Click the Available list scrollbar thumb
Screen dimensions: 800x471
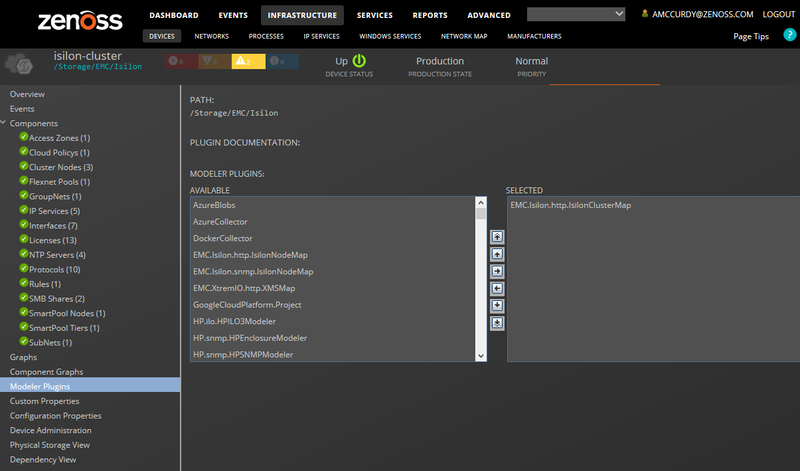pyautogui.click(x=481, y=213)
